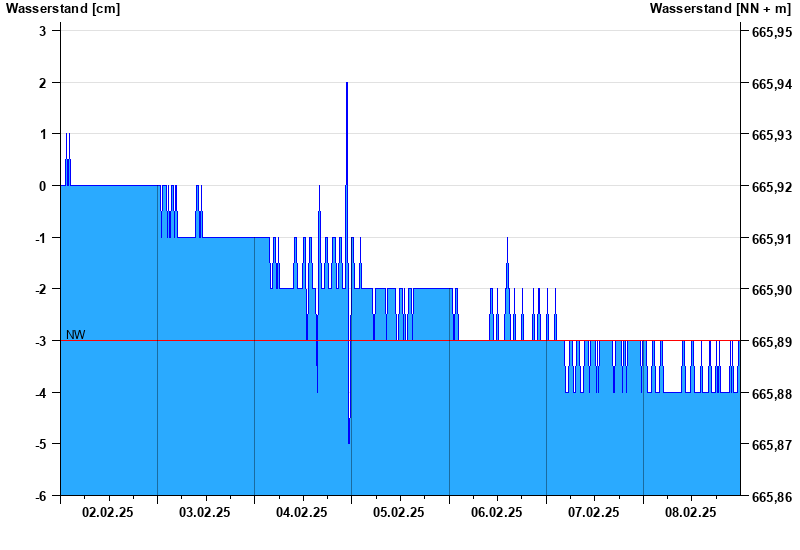Click the right axis value 665,94
This screenshot has width=800, height=550.
point(772,84)
